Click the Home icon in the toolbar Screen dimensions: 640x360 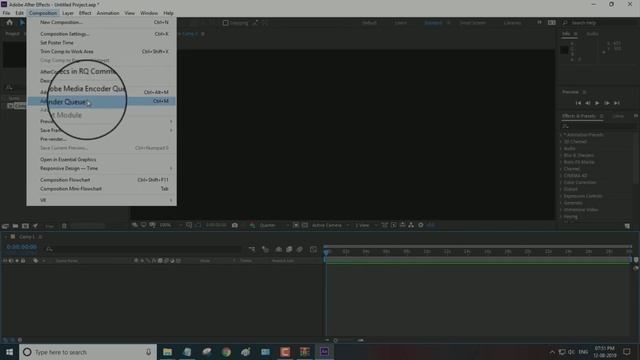[x=9, y=23]
